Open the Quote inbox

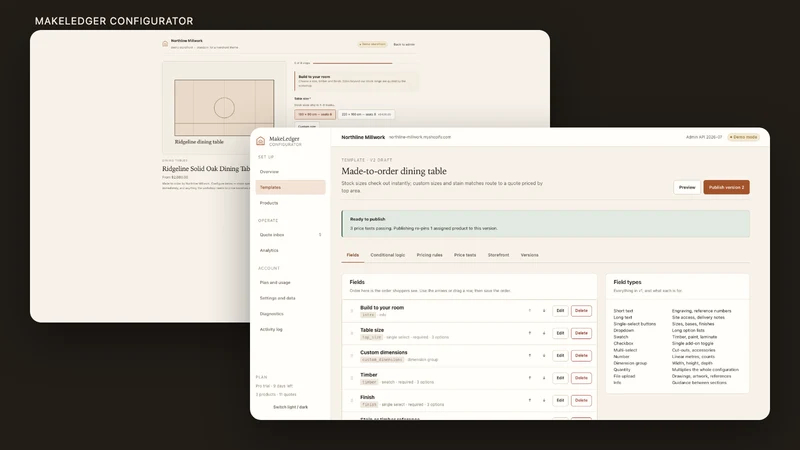[290, 235]
